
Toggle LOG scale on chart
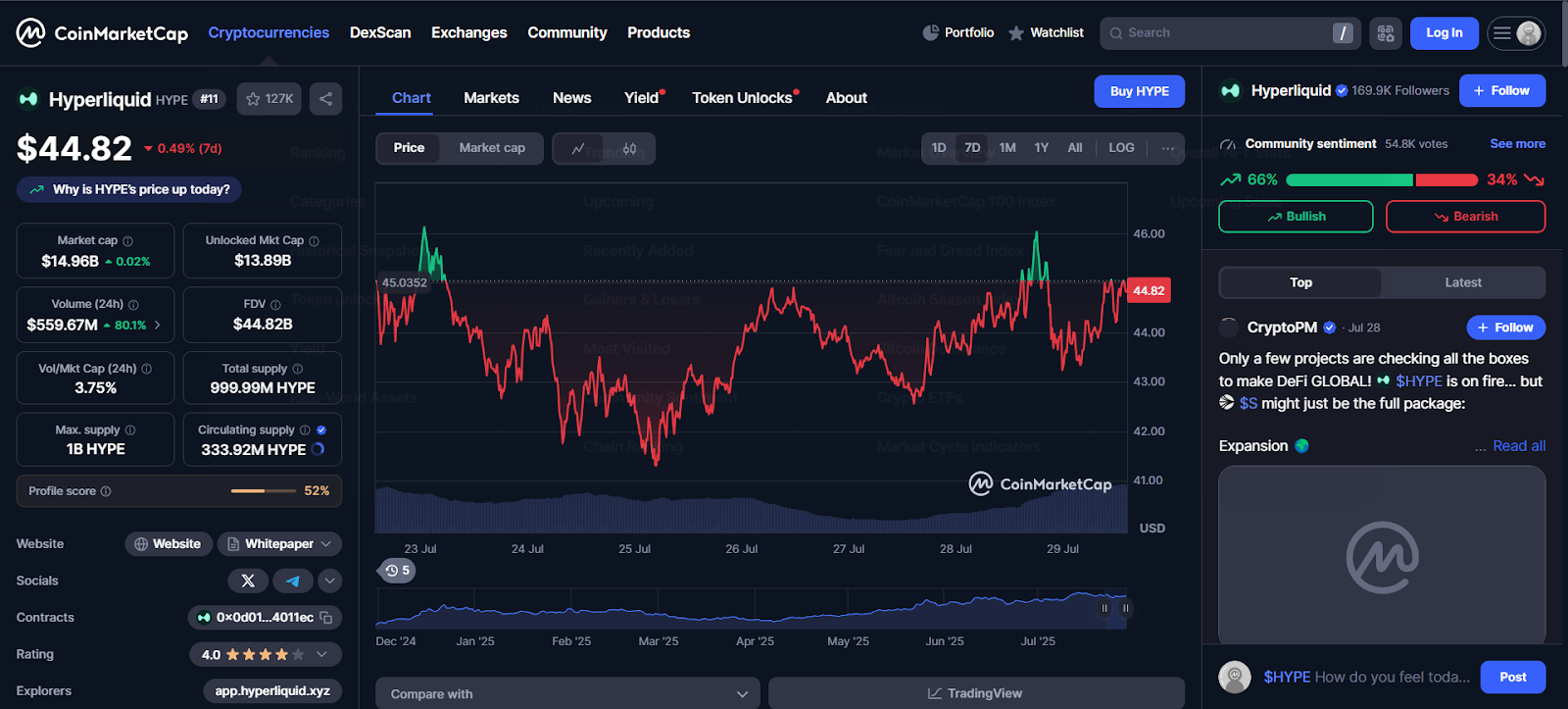pyautogui.click(x=1121, y=148)
